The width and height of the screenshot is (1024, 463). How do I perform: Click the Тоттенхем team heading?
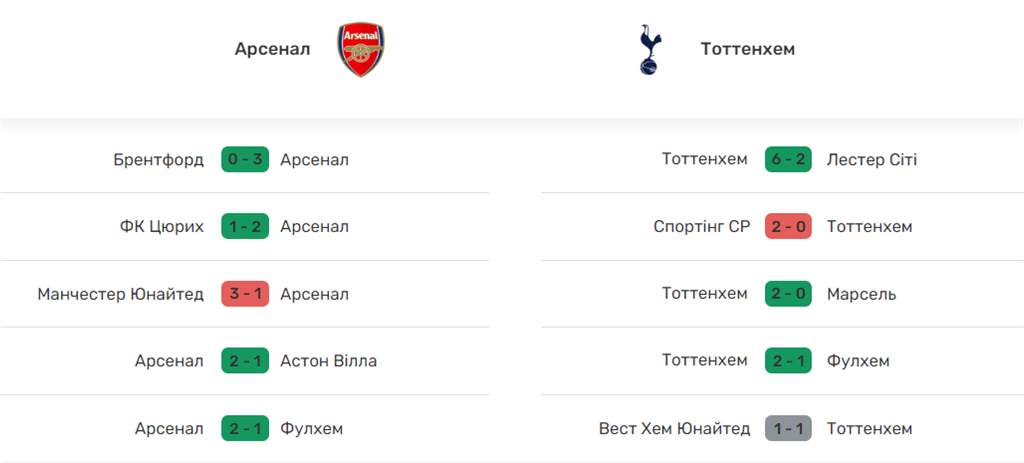pos(748,49)
